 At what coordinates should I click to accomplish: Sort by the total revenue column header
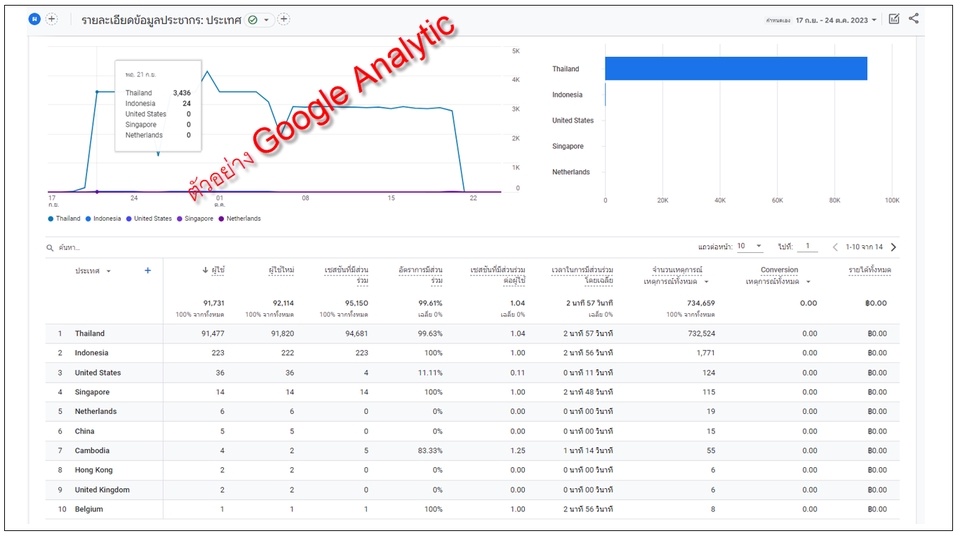coord(870,270)
